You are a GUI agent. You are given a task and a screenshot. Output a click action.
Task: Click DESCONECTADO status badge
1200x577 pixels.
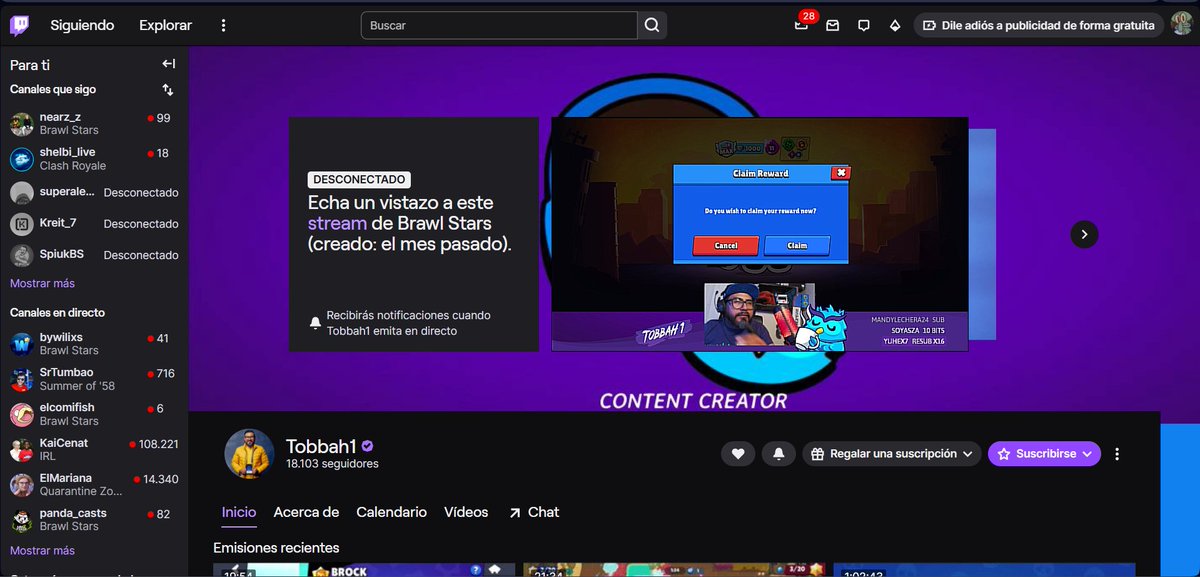(x=359, y=180)
